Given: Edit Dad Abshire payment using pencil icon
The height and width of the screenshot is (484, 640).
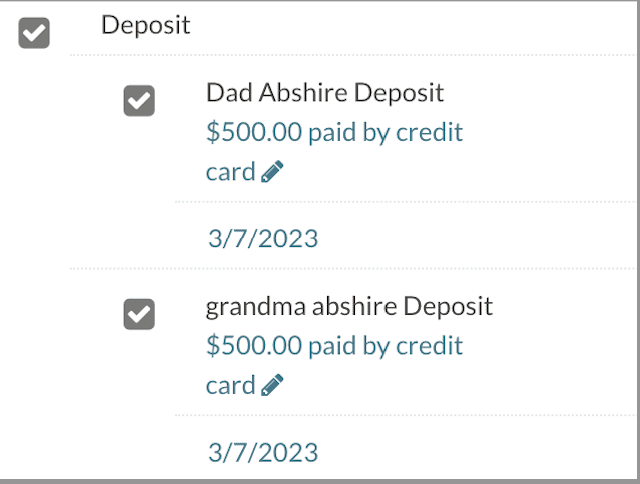Looking at the screenshot, I should 272,172.
